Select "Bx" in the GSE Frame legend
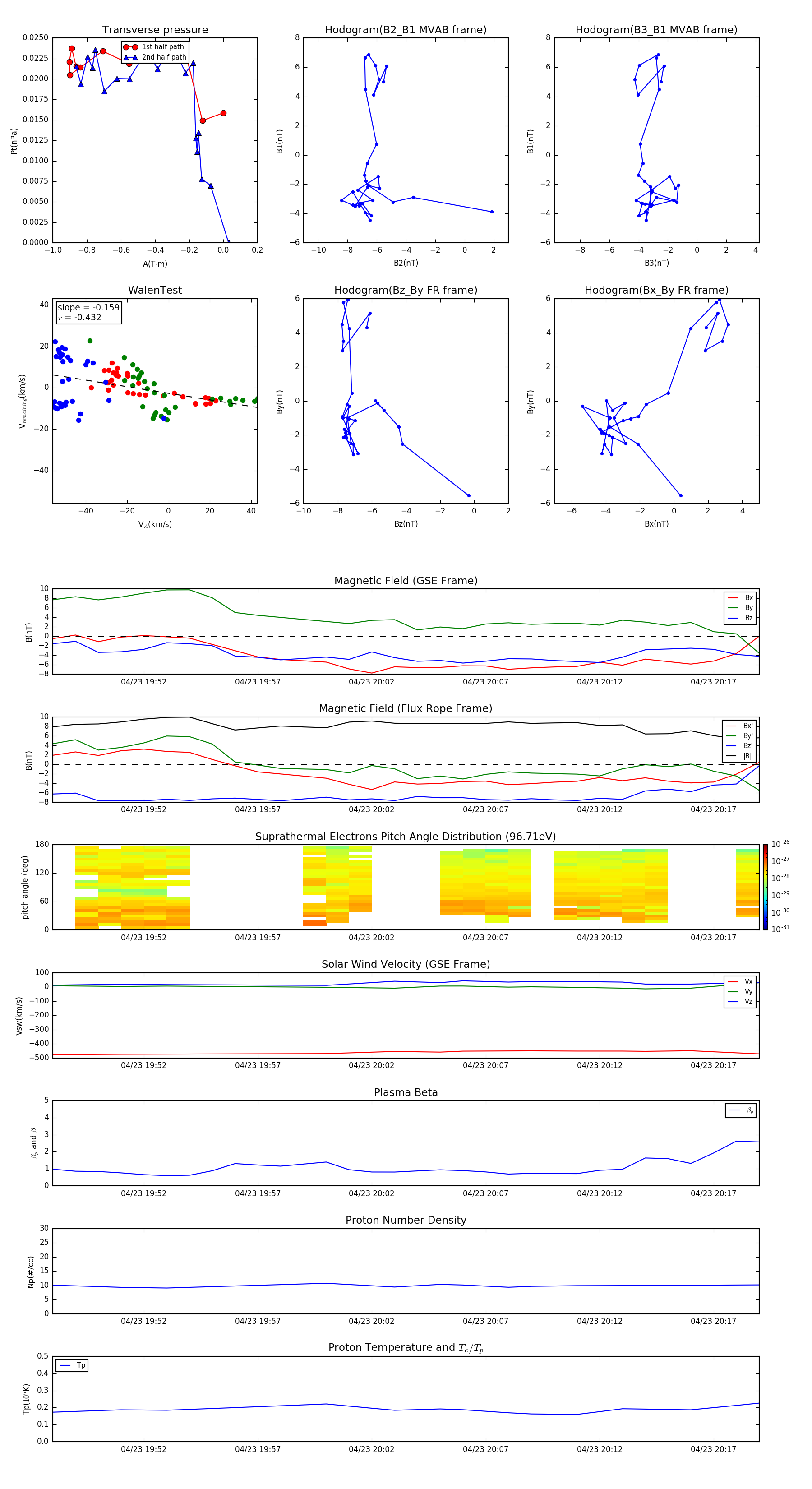 [x=740, y=598]
